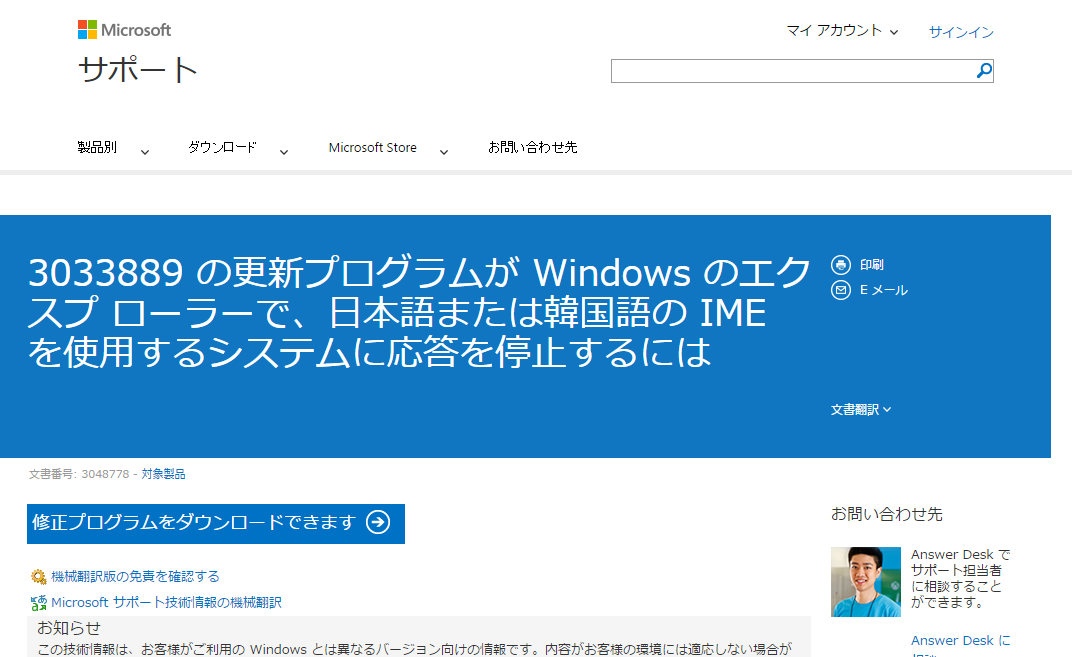Open the ダウンロード menu
The height and width of the screenshot is (657, 1072).
pyautogui.click(x=222, y=148)
